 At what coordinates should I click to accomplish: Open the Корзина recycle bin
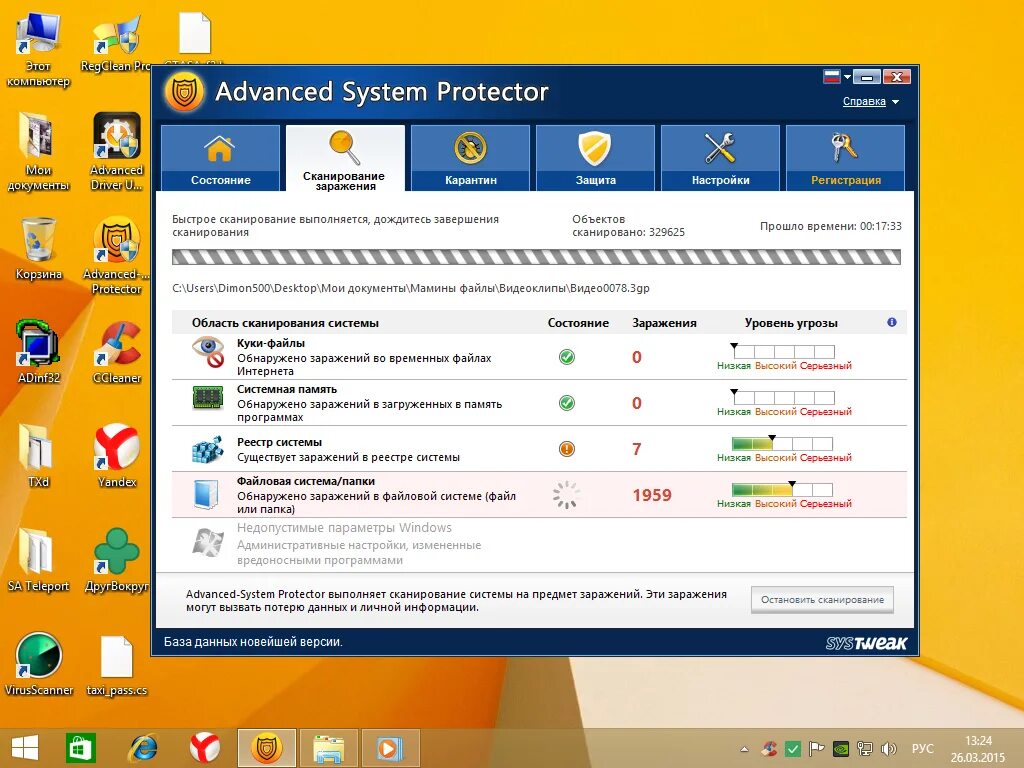39,248
